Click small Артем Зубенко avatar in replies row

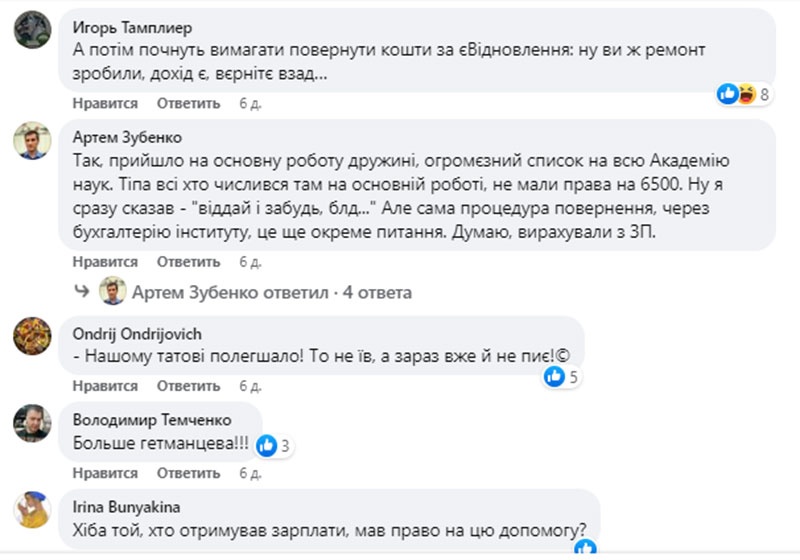click(x=112, y=292)
